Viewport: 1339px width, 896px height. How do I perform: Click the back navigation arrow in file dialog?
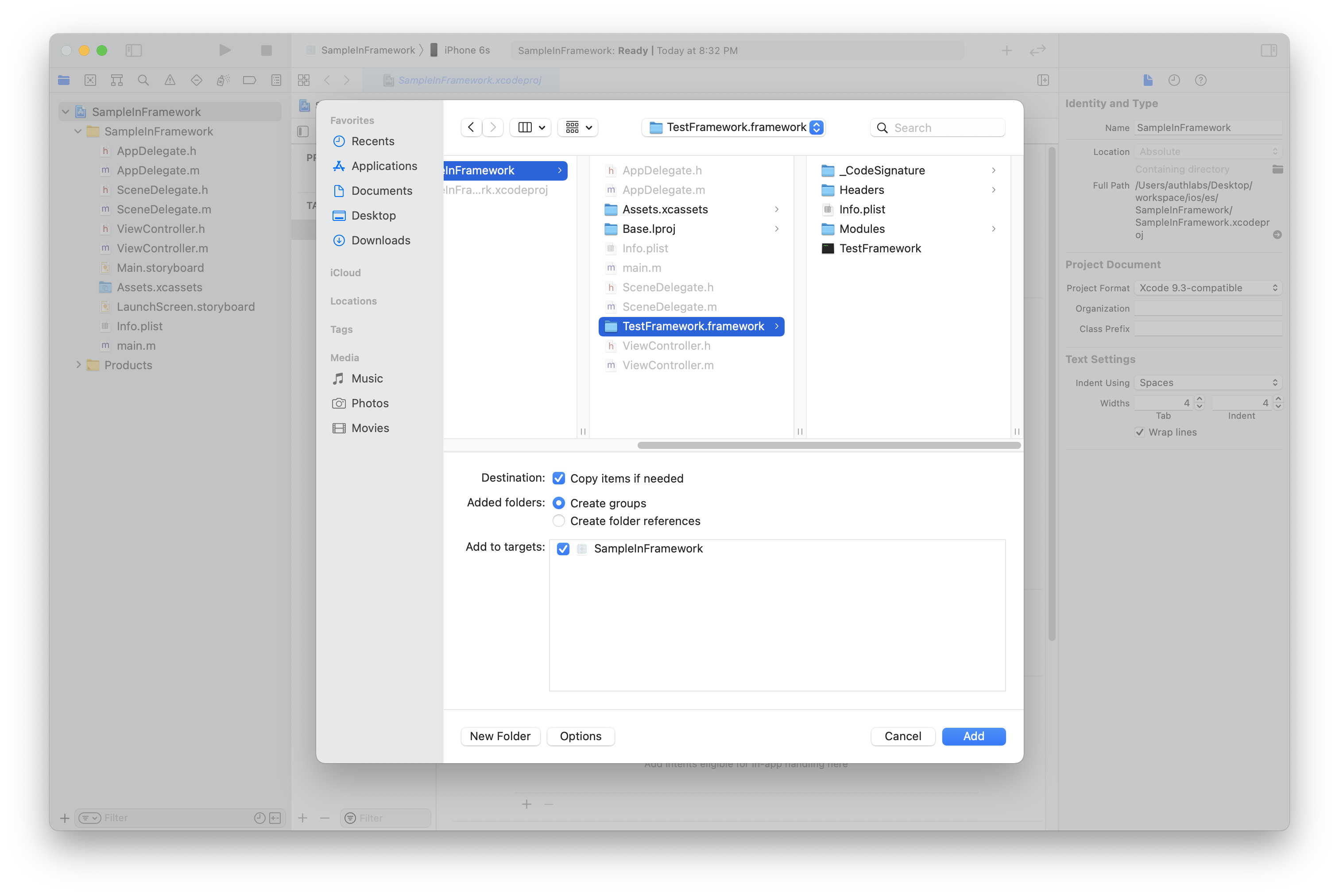pyautogui.click(x=470, y=127)
